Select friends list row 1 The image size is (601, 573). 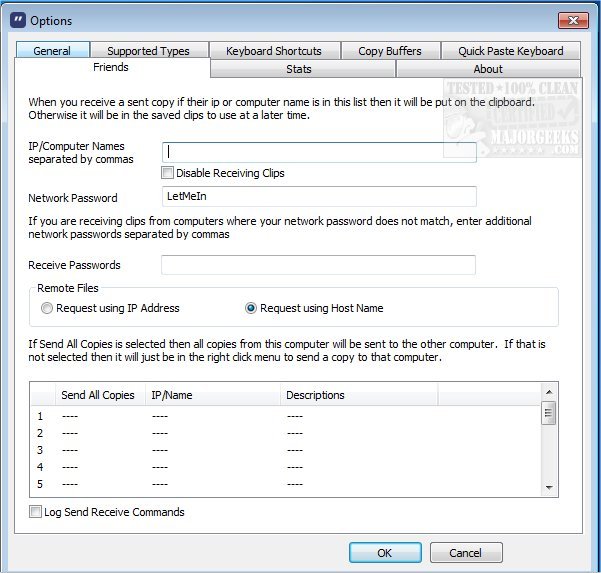click(286, 416)
